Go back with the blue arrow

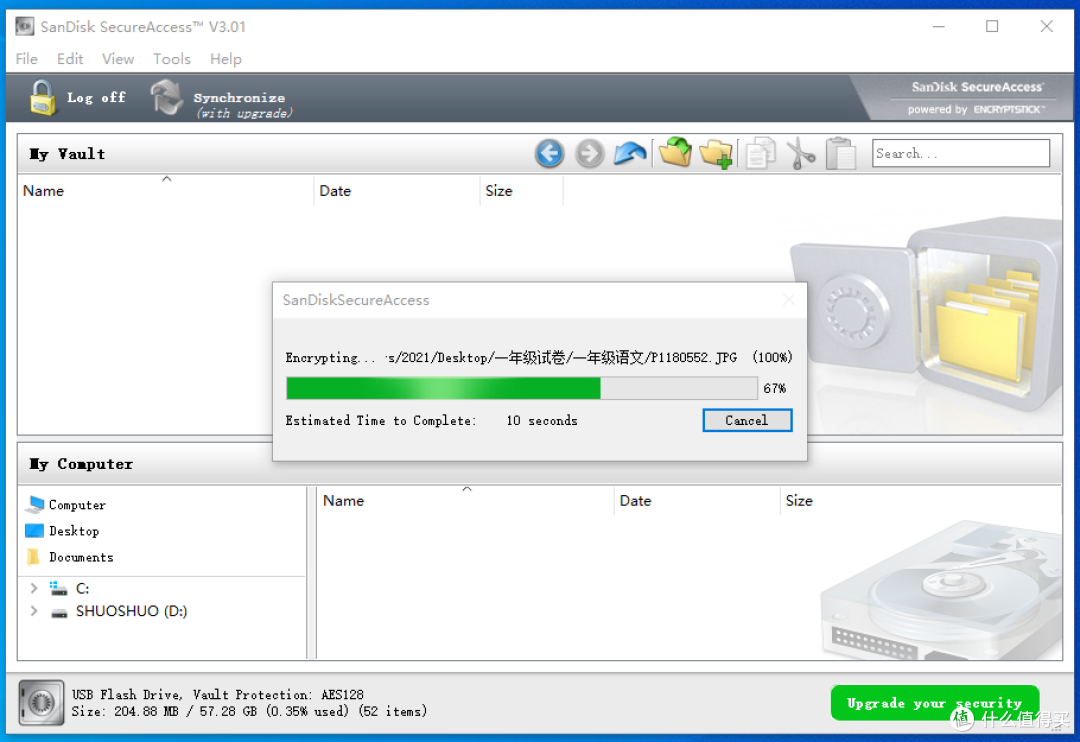[549, 153]
